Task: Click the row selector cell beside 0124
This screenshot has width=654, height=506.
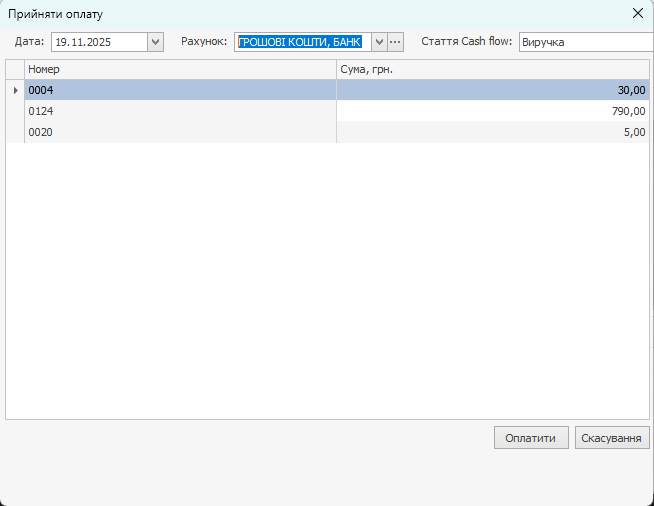Action: coord(15,111)
